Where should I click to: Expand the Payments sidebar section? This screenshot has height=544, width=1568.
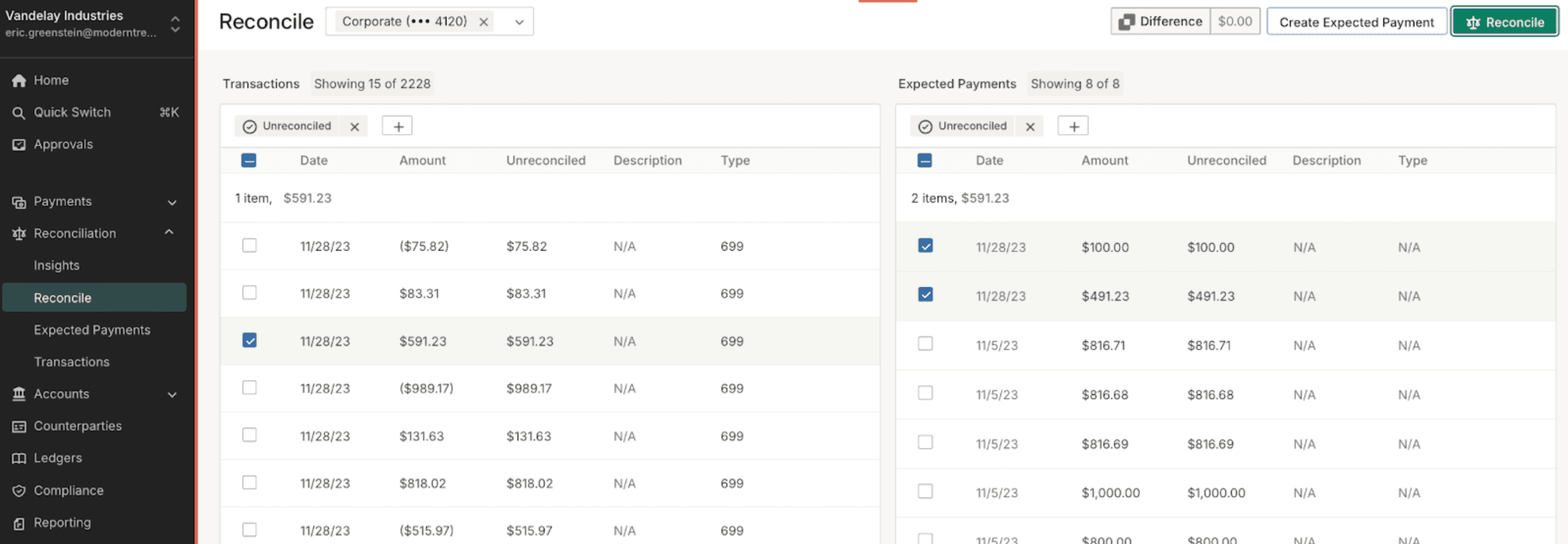point(172,202)
